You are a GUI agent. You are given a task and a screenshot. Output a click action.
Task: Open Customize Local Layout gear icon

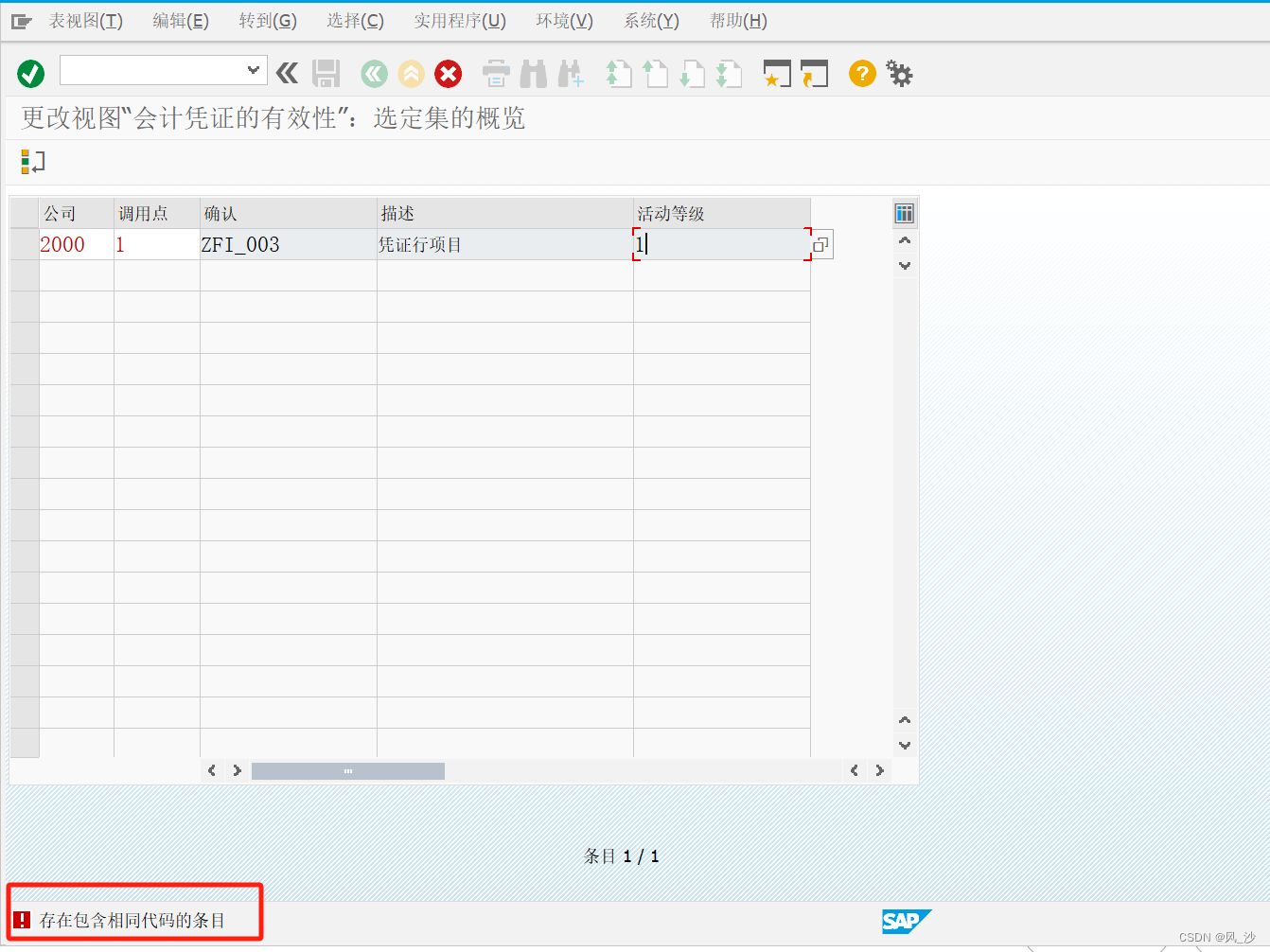coord(899,73)
